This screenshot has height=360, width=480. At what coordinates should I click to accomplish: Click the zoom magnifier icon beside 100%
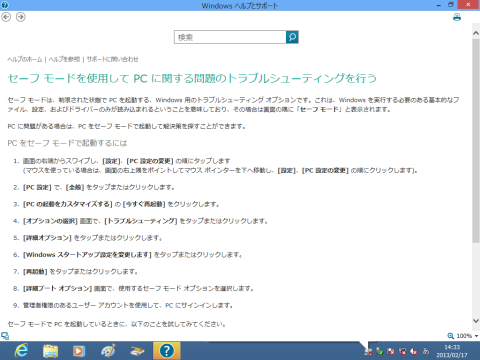tap(451, 336)
